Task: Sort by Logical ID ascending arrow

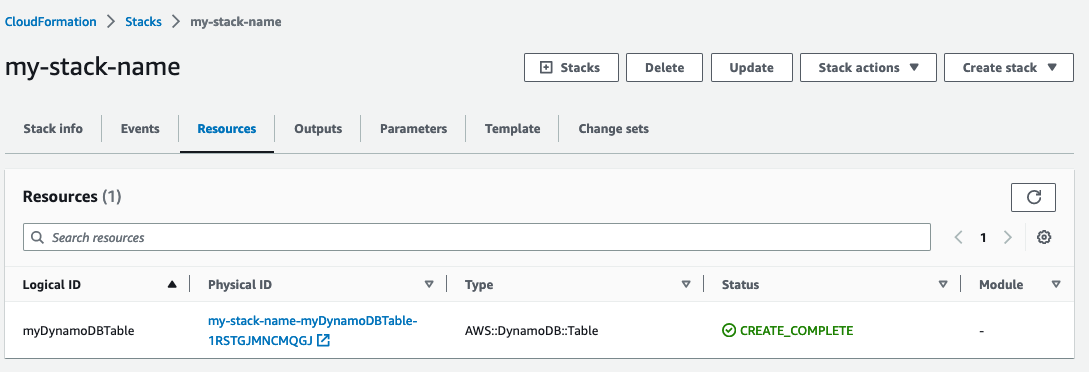Action: point(172,285)
